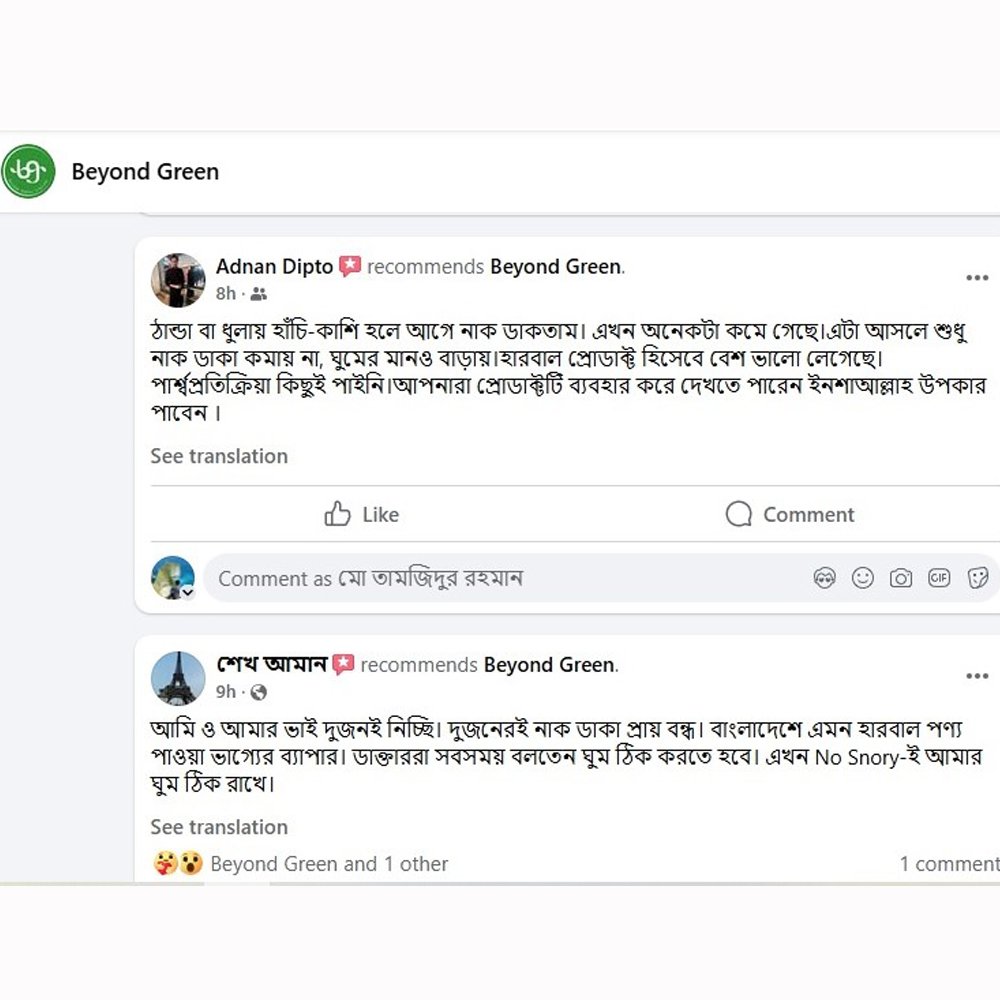Click 'See translation' on Adnan Dipto's post
This screenshot has height=1000, width=1000.
pos(219,456)
